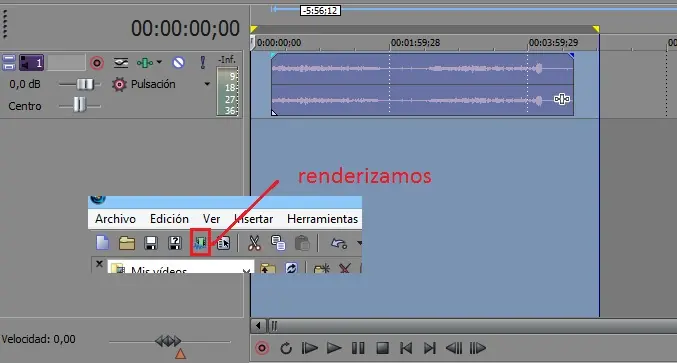The height and width of the screenshot is (363, 677).
Task: Click the left yellow loop region marker
Action: [254, 29]
